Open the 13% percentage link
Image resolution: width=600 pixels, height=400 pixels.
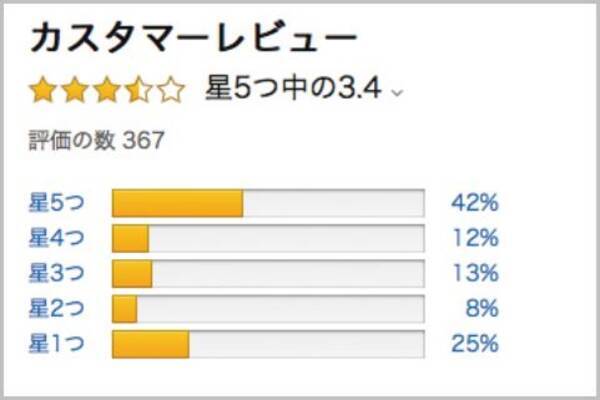[x=474, y=273]
